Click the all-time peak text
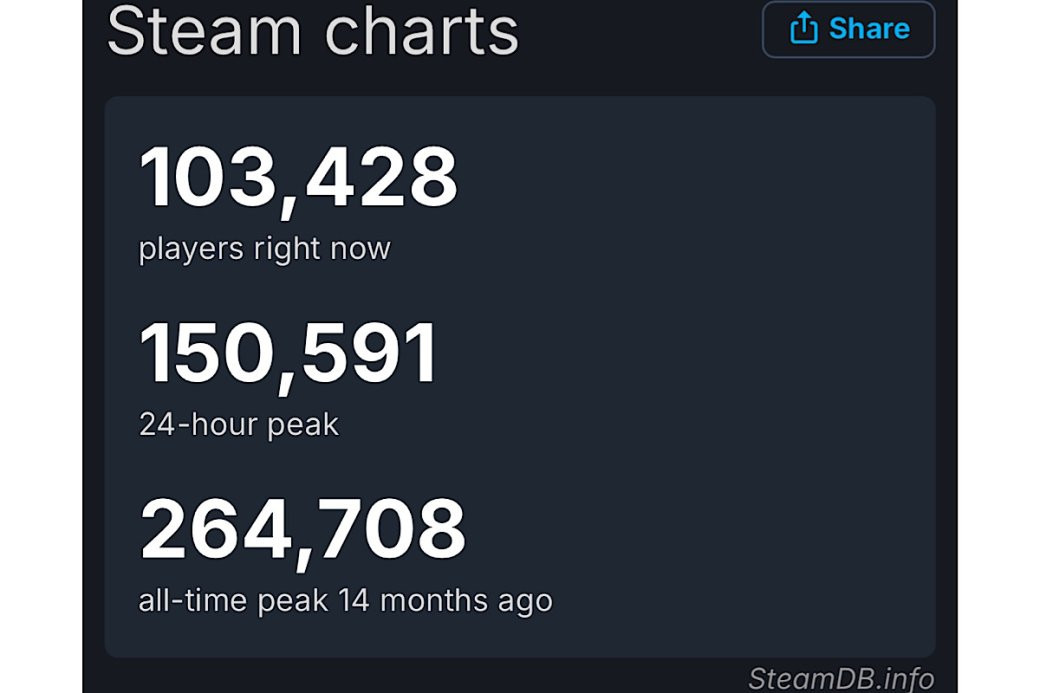Image resolution: width=1040 pixels, height=693 pixels. (234, 601)
